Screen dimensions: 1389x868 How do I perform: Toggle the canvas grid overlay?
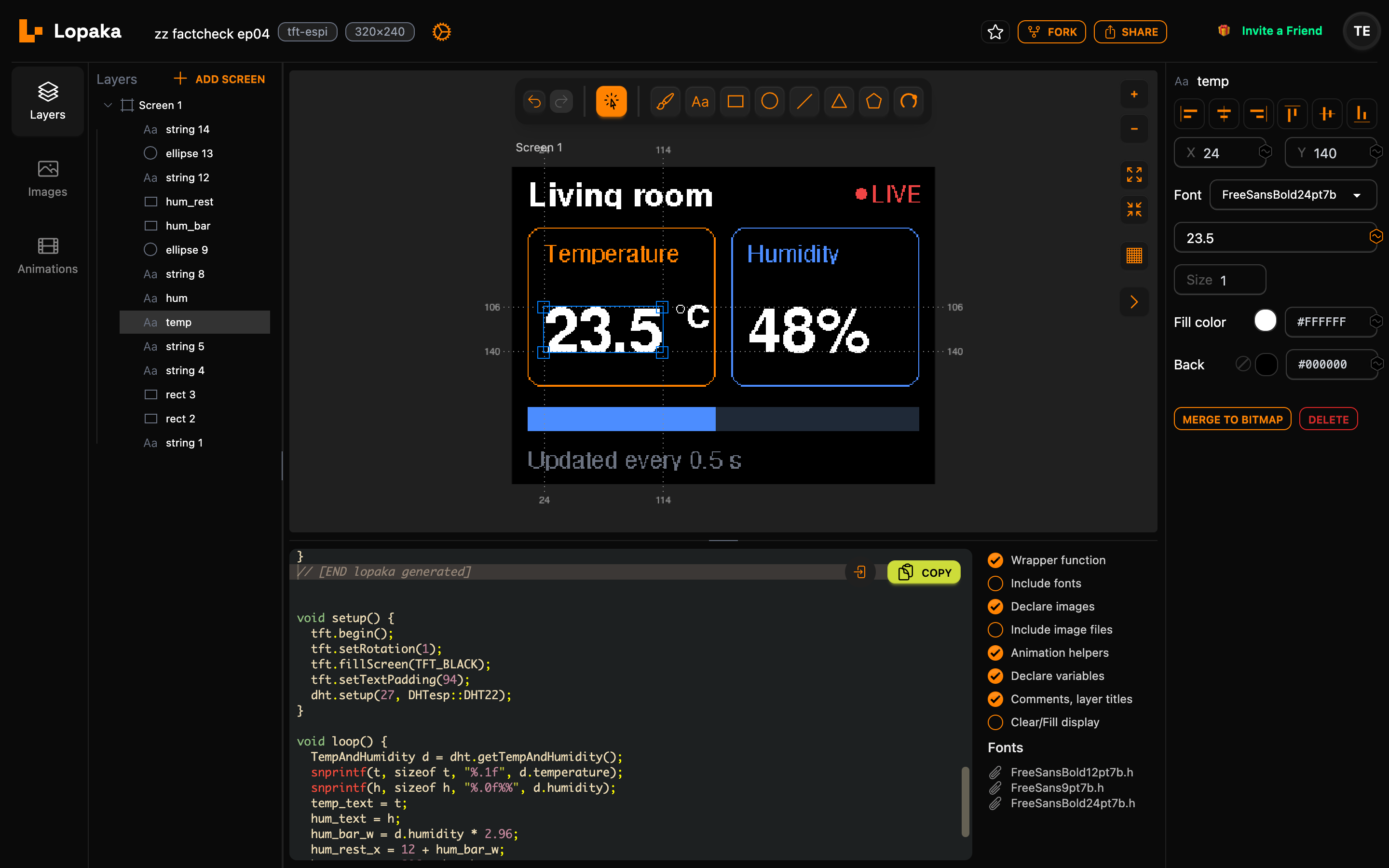1134,256
